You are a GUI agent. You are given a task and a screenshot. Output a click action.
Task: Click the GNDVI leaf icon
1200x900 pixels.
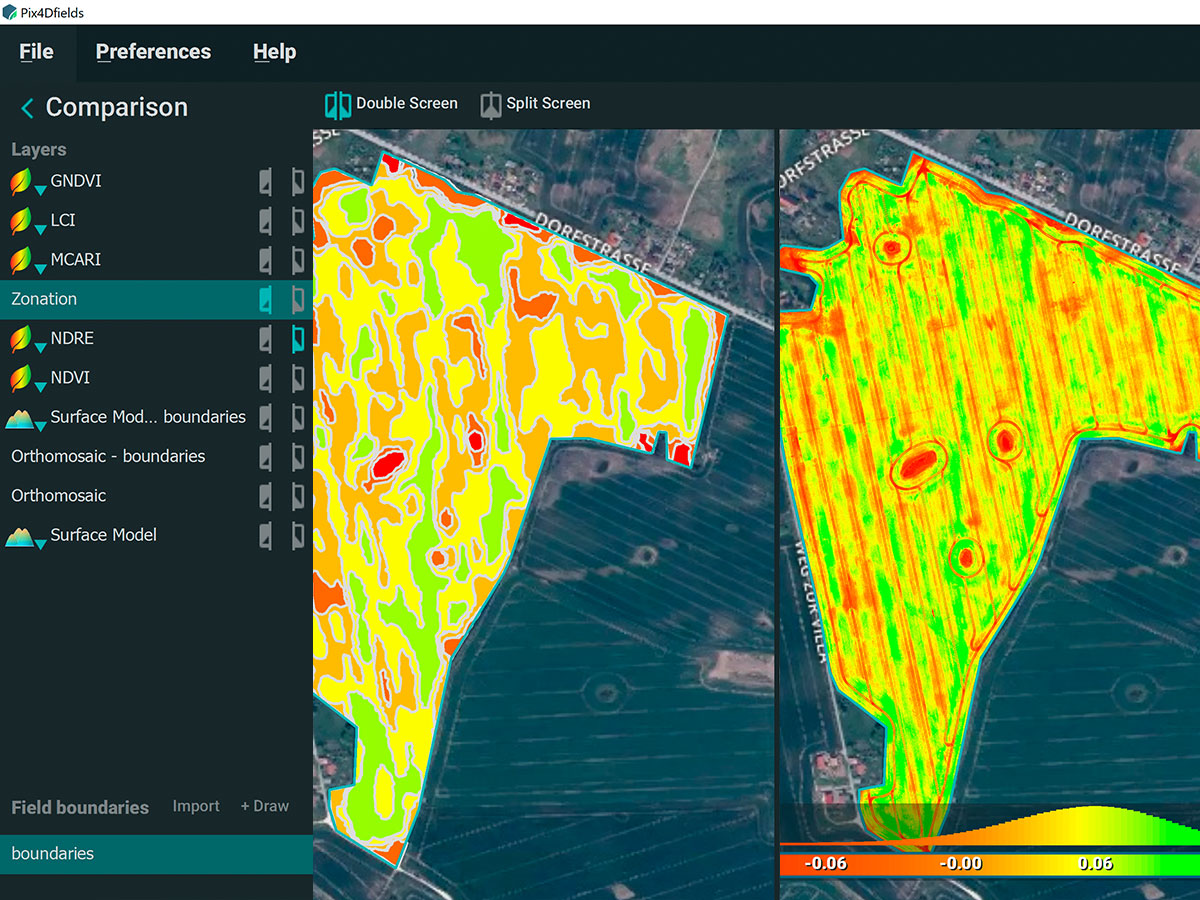(x=21, y=182)
